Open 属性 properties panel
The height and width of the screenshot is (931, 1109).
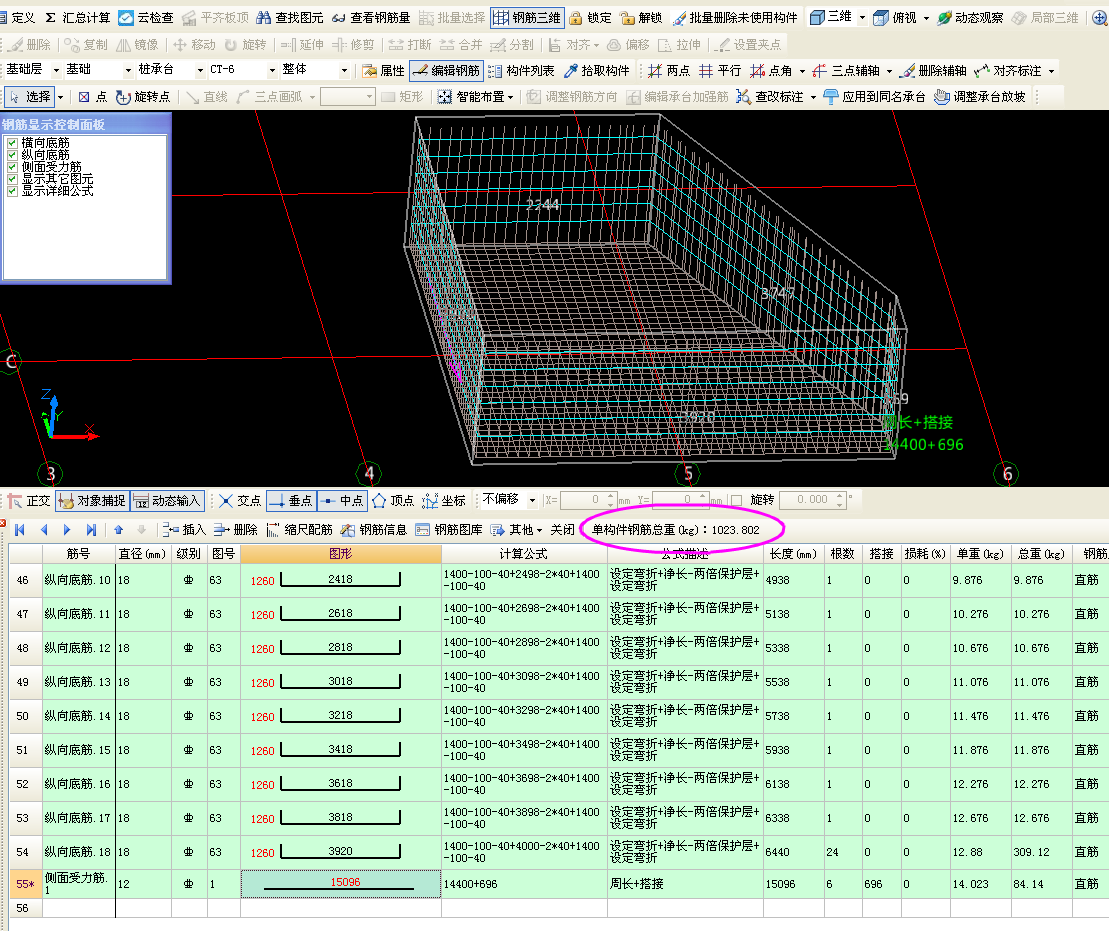click(x=383, y=71)
